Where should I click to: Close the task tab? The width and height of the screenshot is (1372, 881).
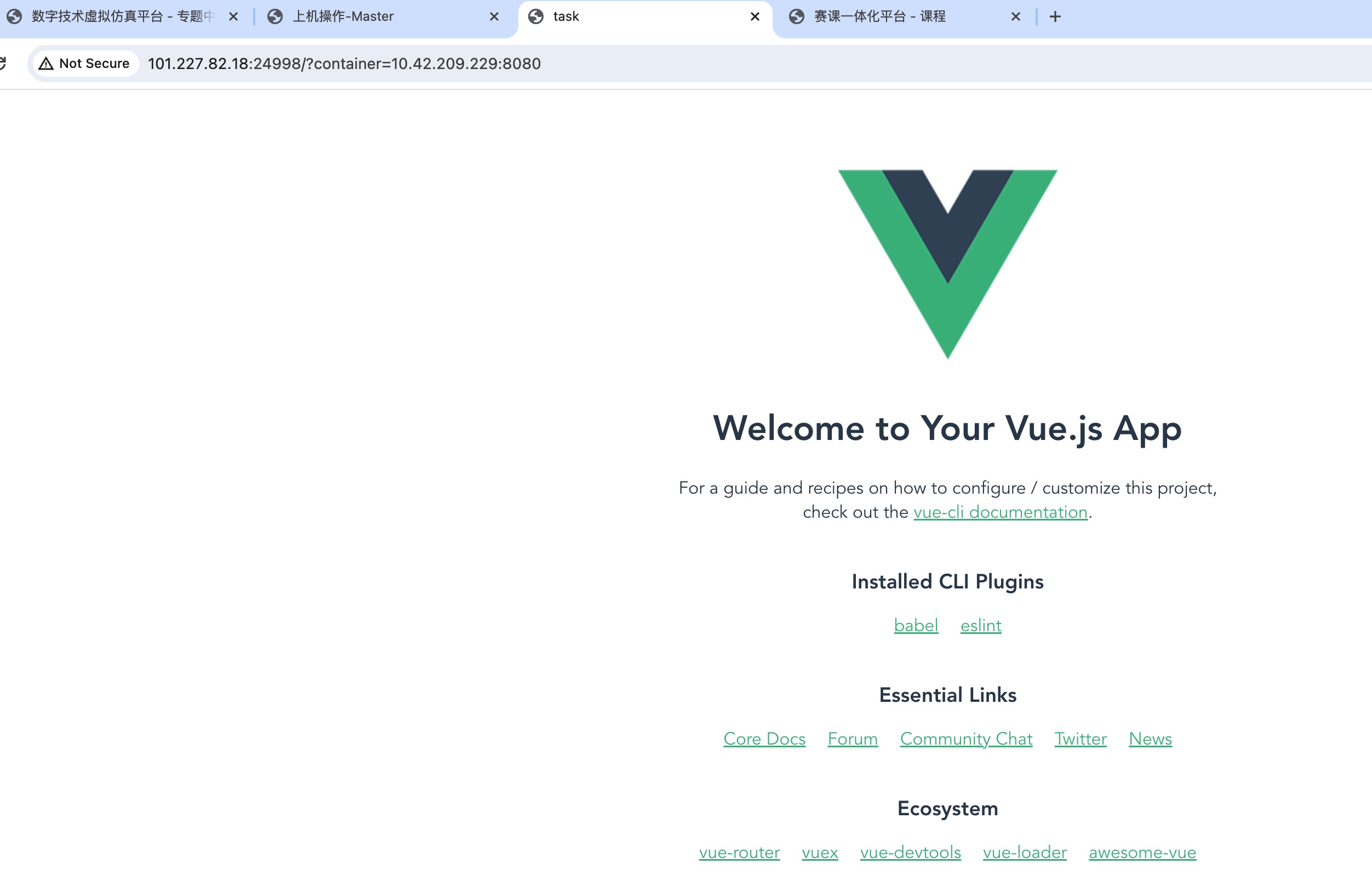coord(754,16)
